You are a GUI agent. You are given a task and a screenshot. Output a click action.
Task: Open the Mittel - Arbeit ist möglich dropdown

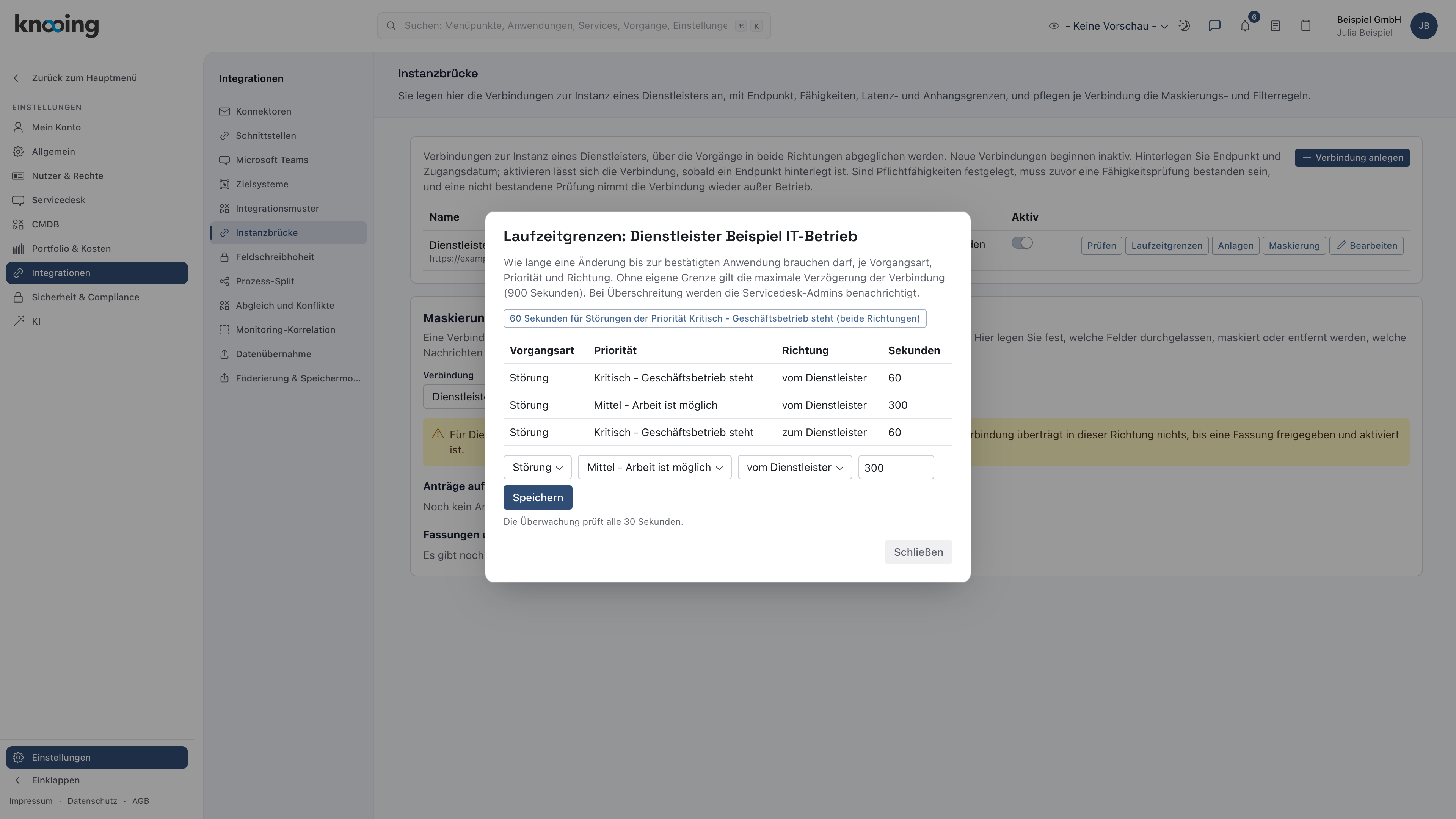click(x=654, y=468)
